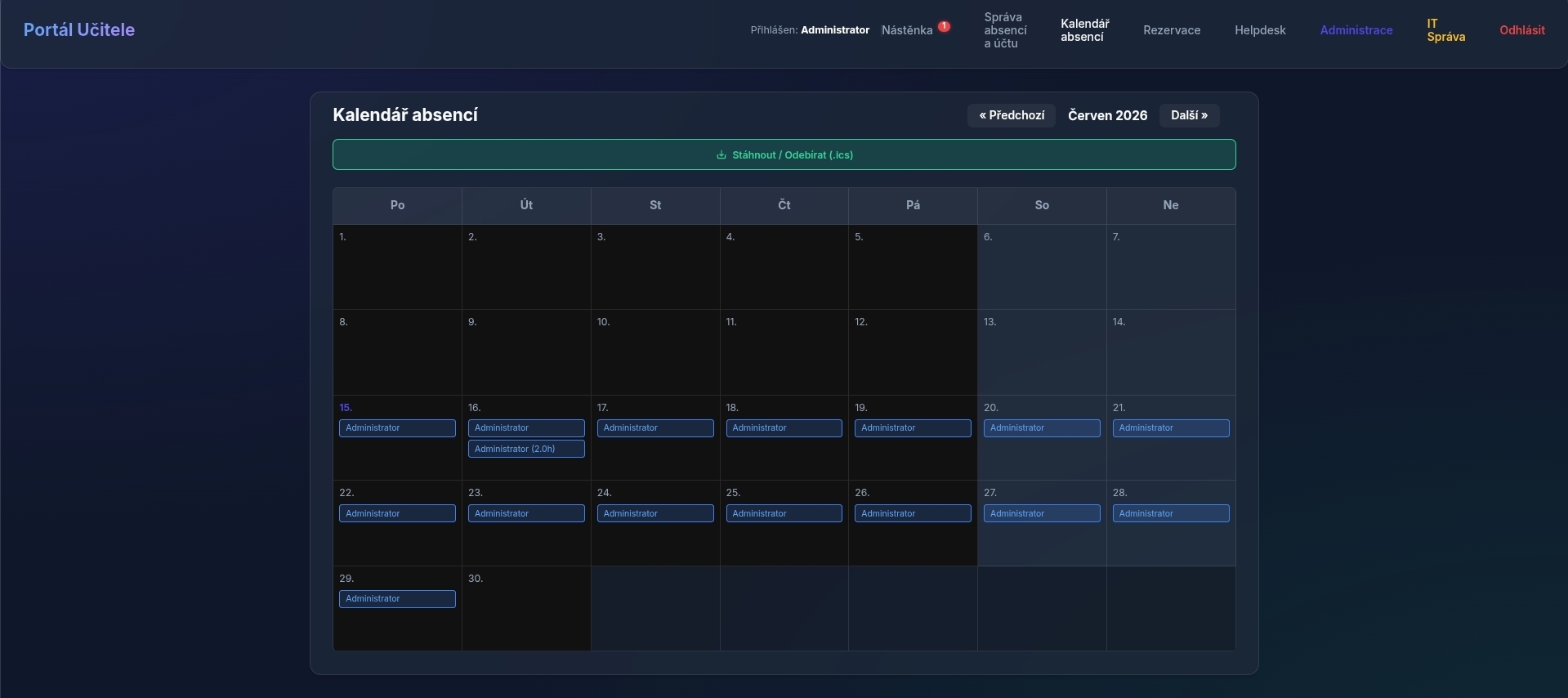
Task: Click the Ne weekday column header
Action: [x=1171, y=205]
